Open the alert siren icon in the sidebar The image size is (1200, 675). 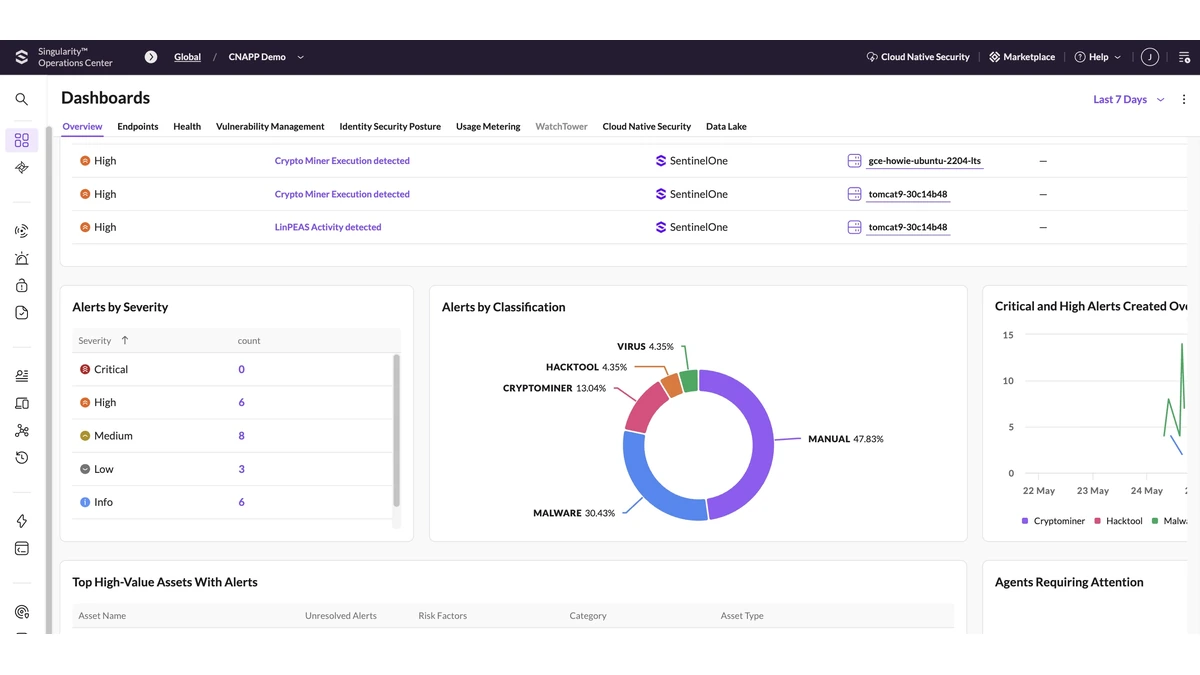[22, 259]
